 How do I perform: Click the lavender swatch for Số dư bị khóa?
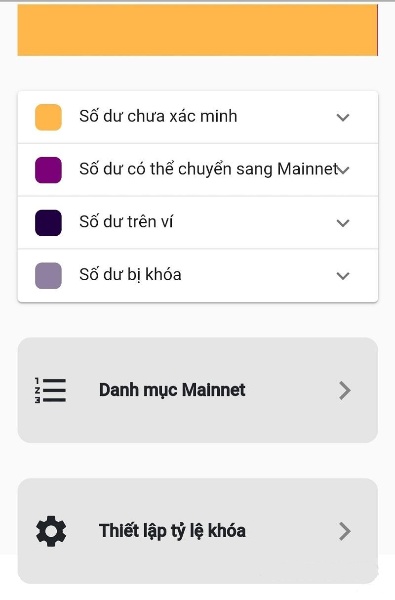(x=48, y=276)
